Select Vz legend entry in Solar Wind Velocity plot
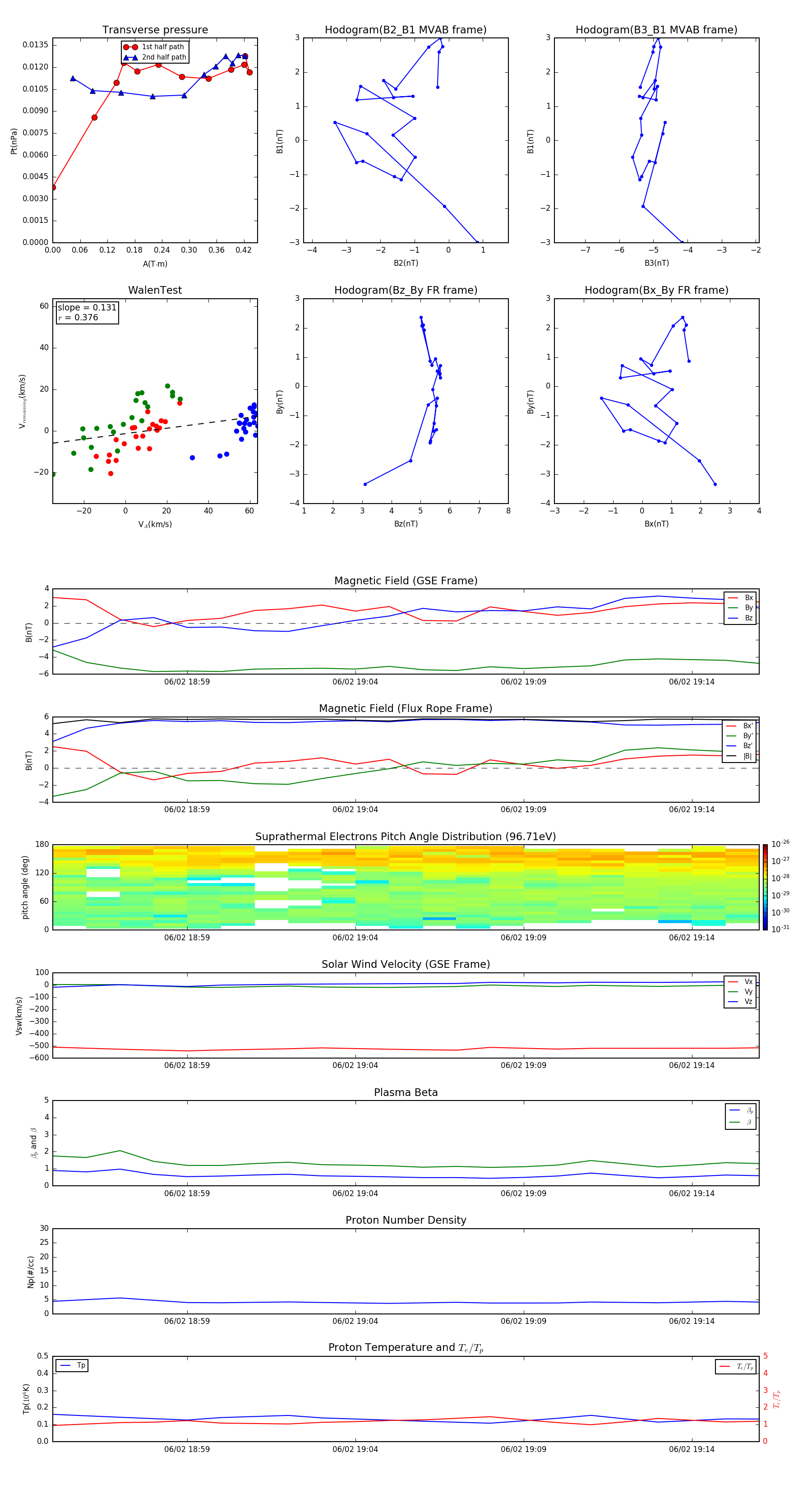Viewport: 812px width, 1489px height. [740, 1002]
